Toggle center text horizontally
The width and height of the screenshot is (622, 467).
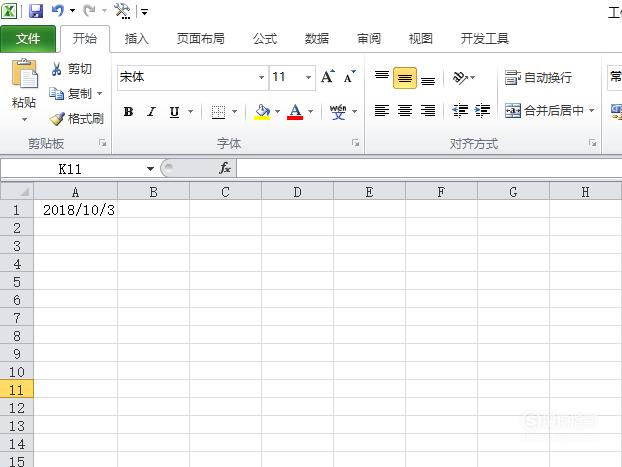click(405, 110)
